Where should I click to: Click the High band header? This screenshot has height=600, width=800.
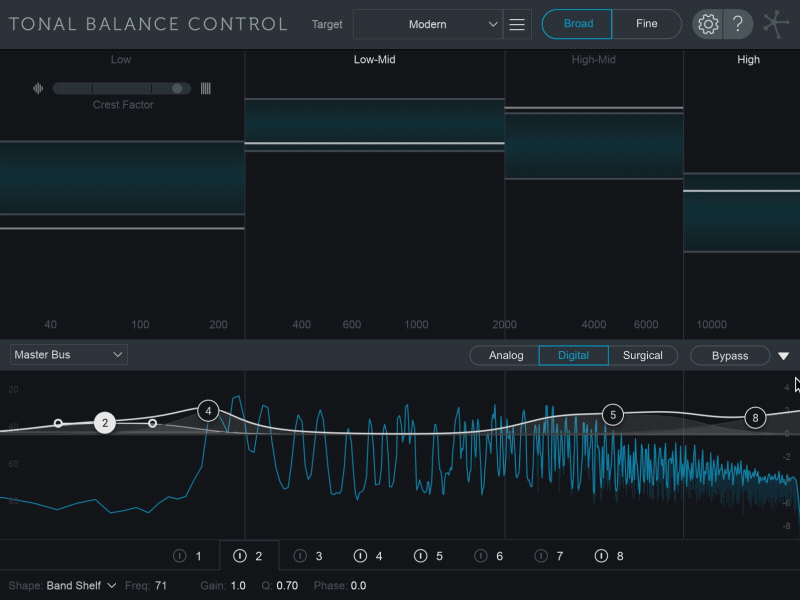click(x=748, y=60)
